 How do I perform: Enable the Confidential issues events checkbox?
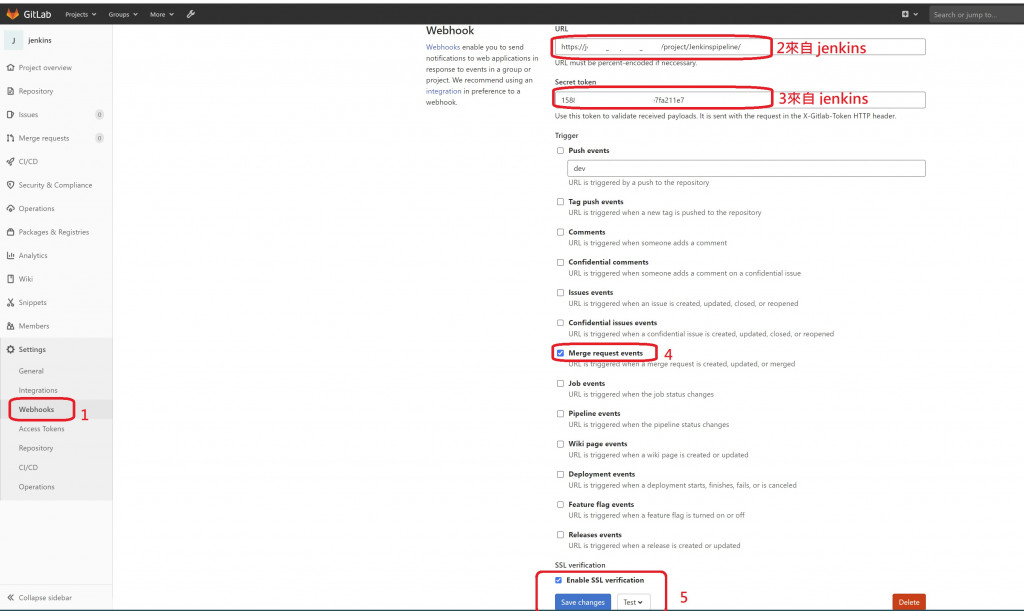tap(560, 322)
